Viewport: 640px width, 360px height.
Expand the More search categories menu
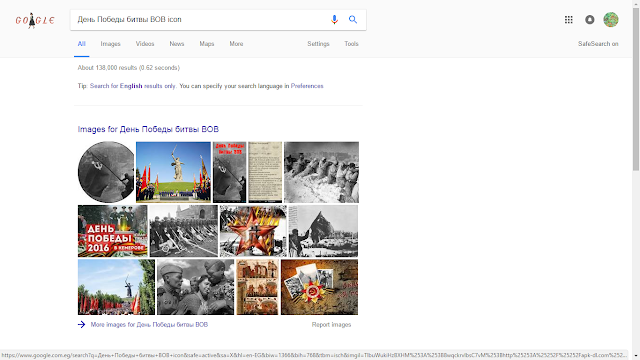pos(236,44)
